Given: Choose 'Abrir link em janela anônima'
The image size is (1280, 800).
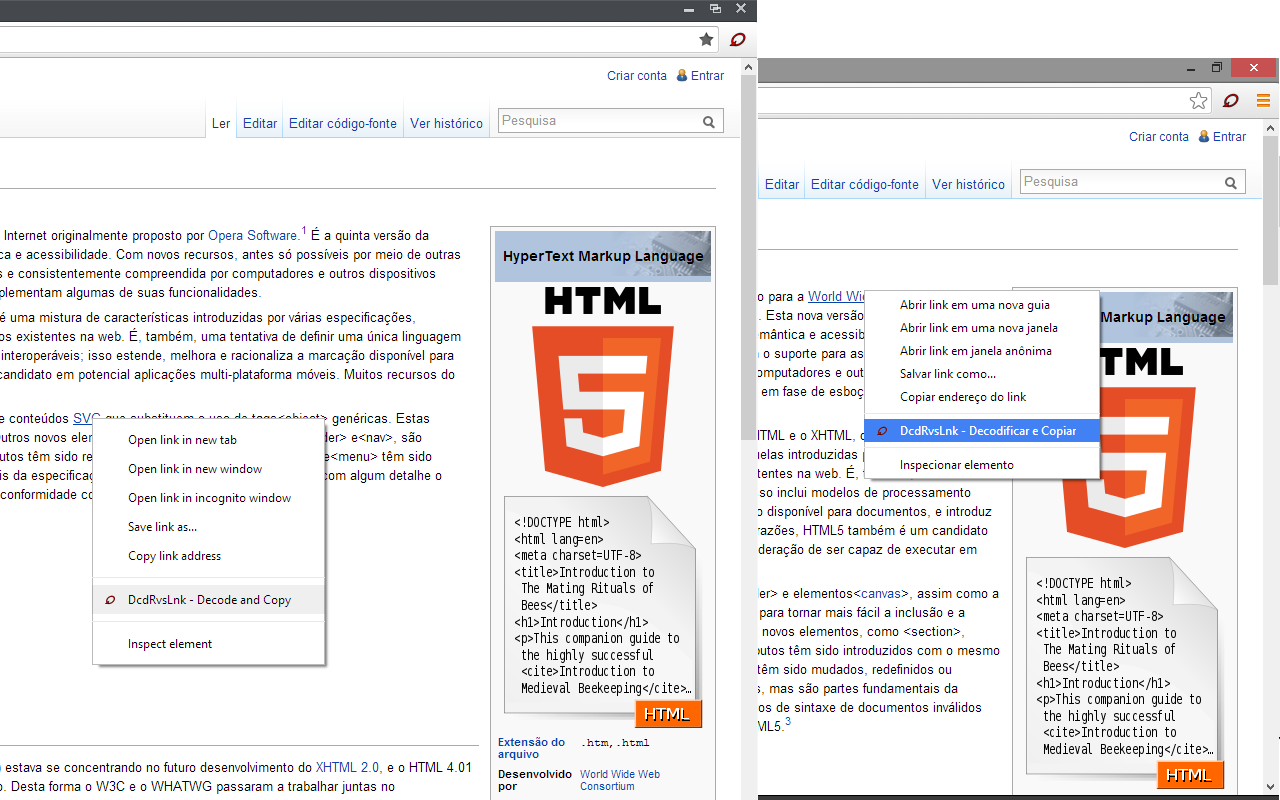Looking at the screenshot, I should (x=982, y=351).
